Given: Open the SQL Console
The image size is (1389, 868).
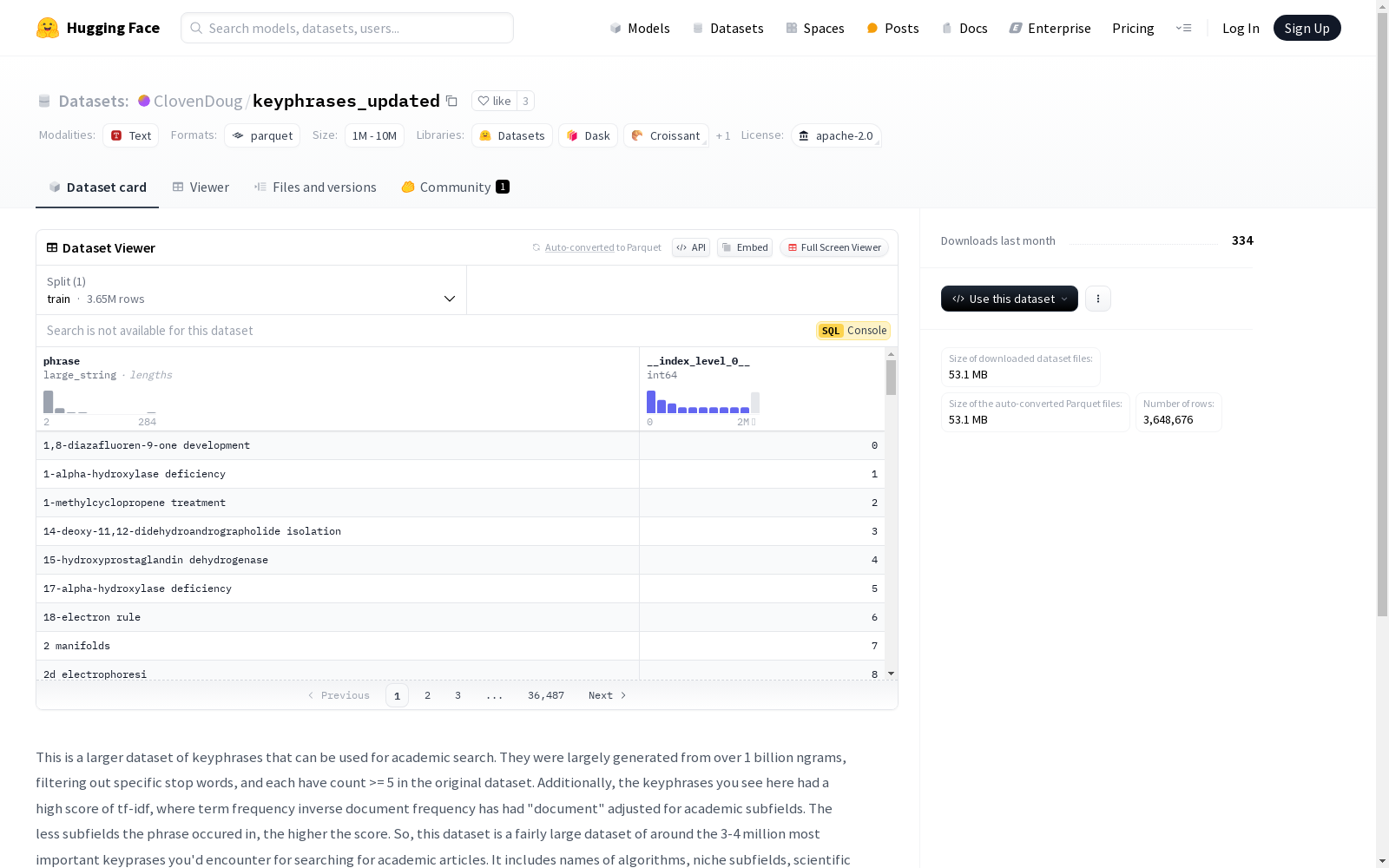Looking at the screenshot, I should 853,331.
